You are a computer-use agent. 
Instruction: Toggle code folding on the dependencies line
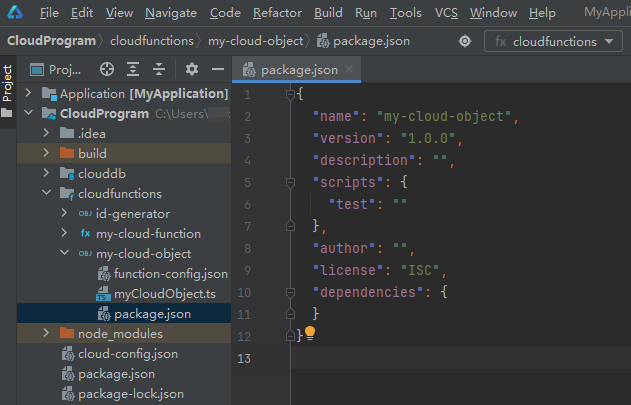(291, 292)
